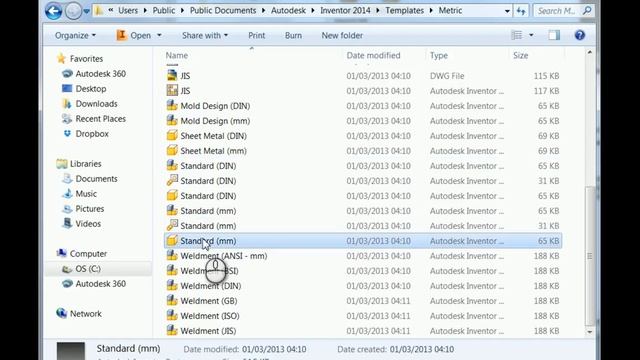Click the Forward navigation arrow

pos(73,11)
